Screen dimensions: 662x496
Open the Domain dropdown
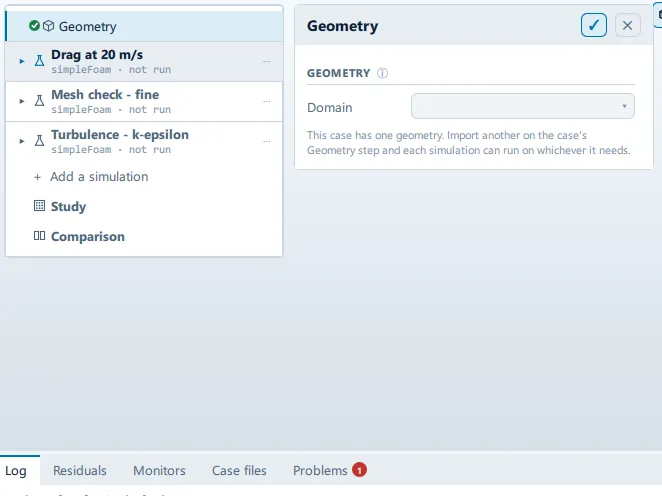click(523, 106)
